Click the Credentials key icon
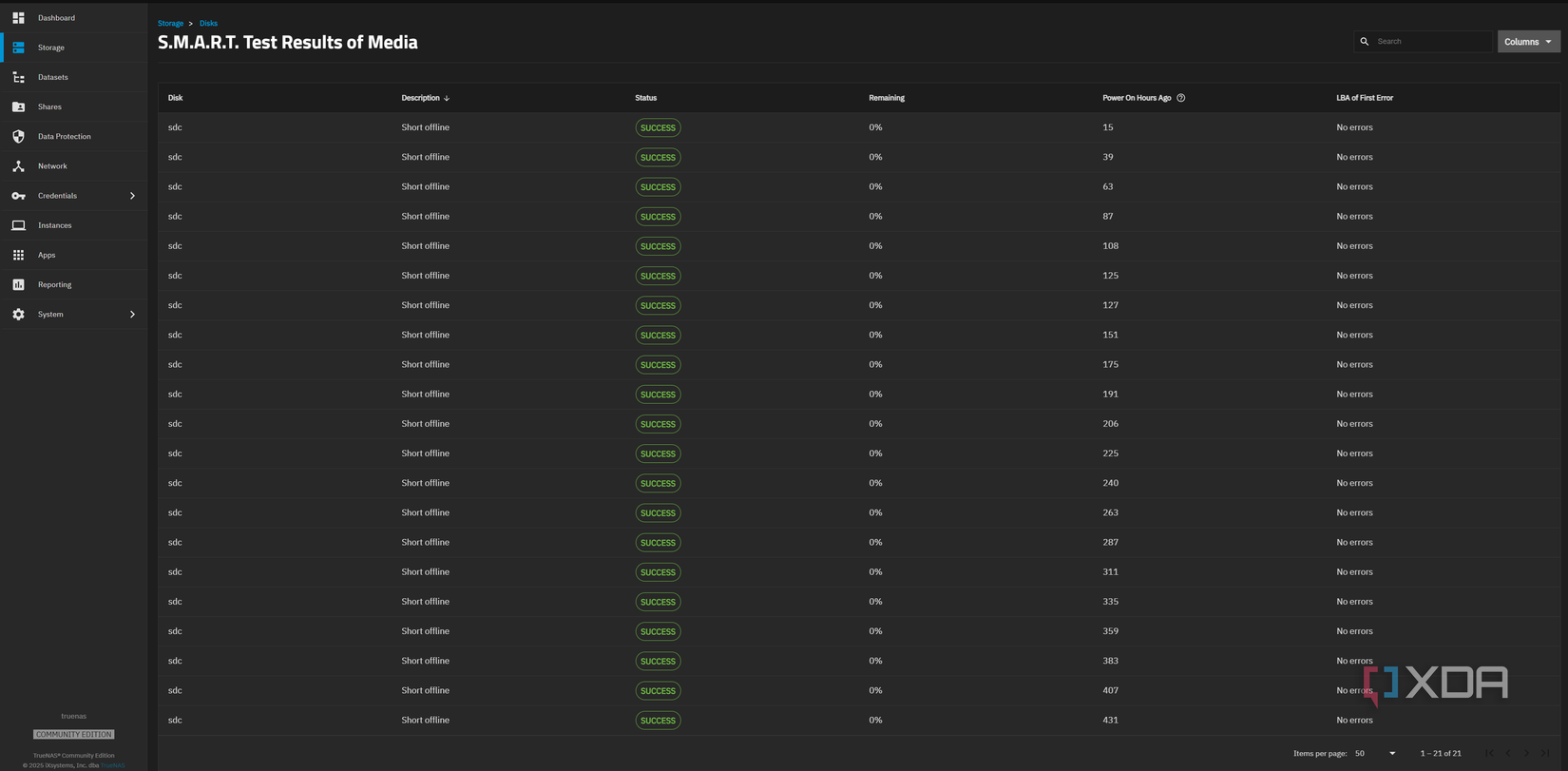This screenshot has height=771, width=1568. coord(18,196)
